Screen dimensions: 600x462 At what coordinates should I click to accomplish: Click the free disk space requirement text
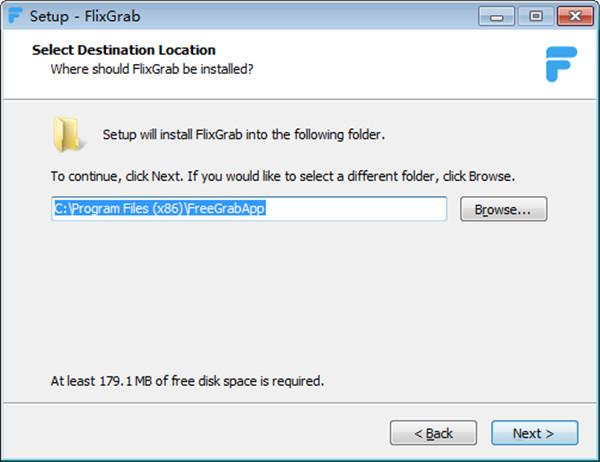[188, 381]
